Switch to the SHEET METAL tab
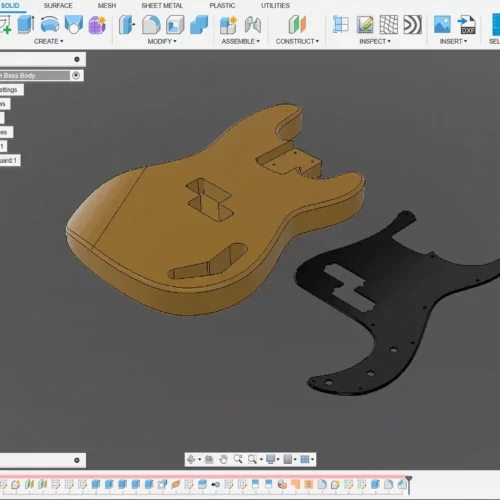This screenshot has height=500, width=500. [162, 6]
